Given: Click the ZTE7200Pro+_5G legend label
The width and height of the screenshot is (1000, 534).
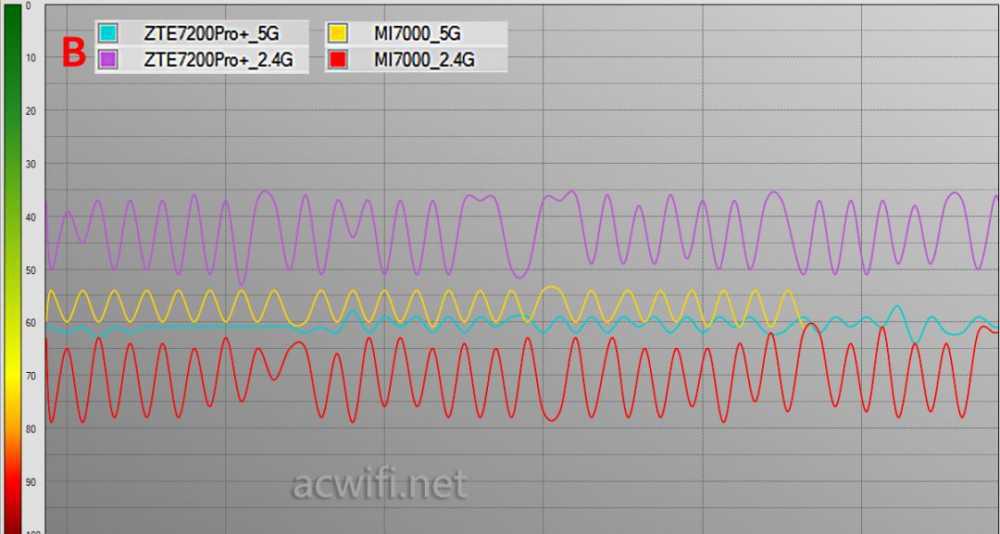Looking at the screenshot, I should tap(212, 33).
